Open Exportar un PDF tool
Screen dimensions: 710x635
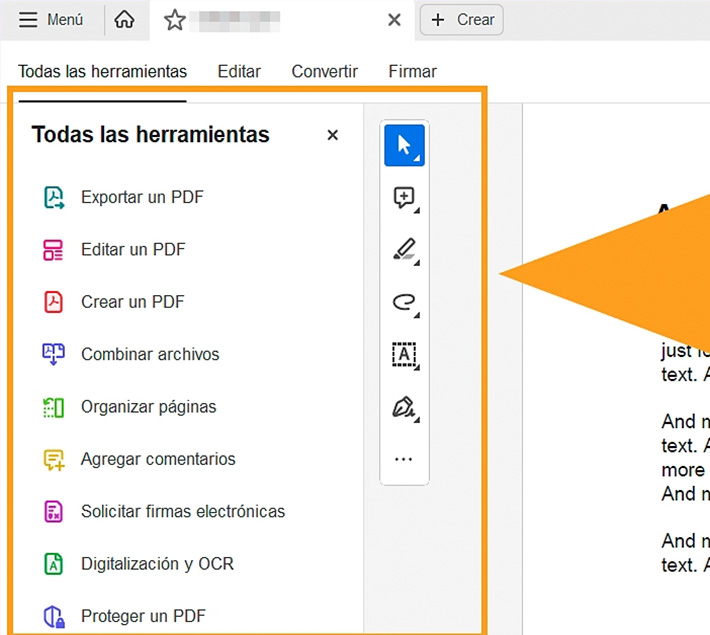pyautogui.click(x=142, y=197)
